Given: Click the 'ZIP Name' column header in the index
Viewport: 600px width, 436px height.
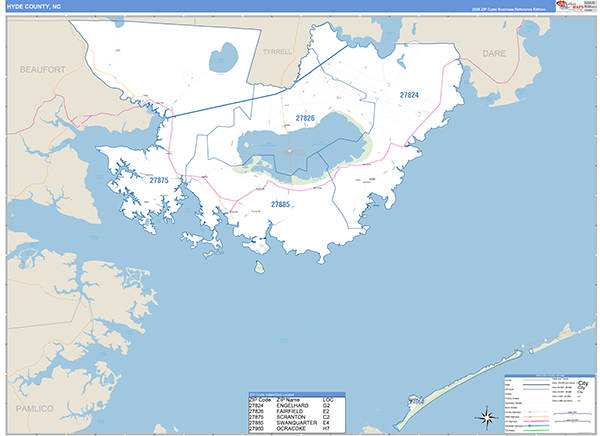Looking at the screenshot, I should point(288,400).
